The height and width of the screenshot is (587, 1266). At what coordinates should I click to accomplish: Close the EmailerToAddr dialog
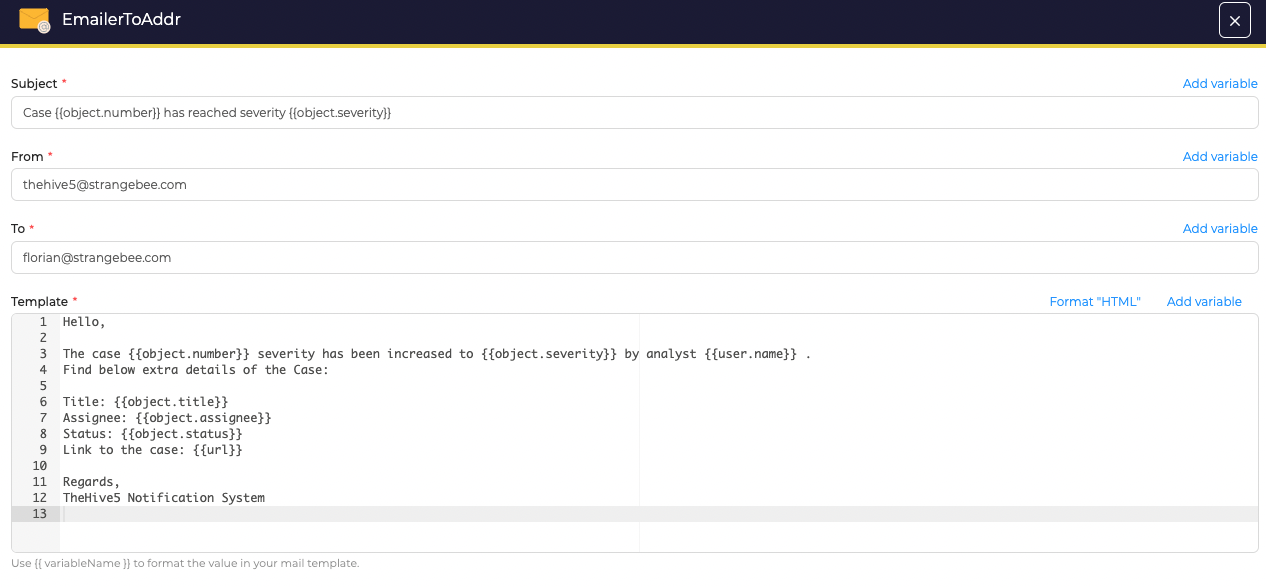pos(1234,21)
